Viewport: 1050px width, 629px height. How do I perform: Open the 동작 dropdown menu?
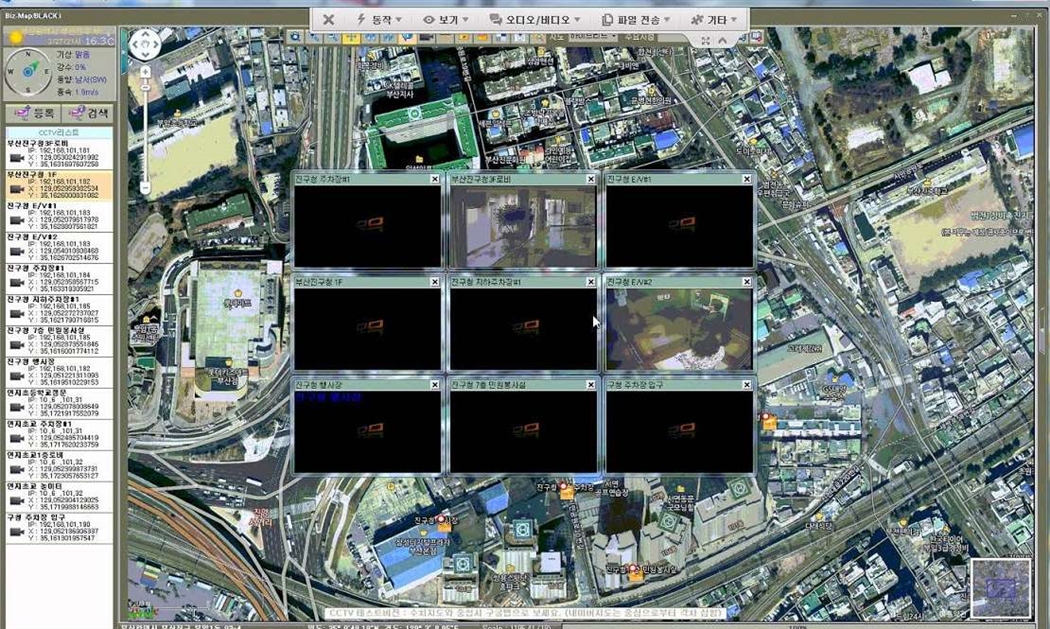(x=379, y=19)
